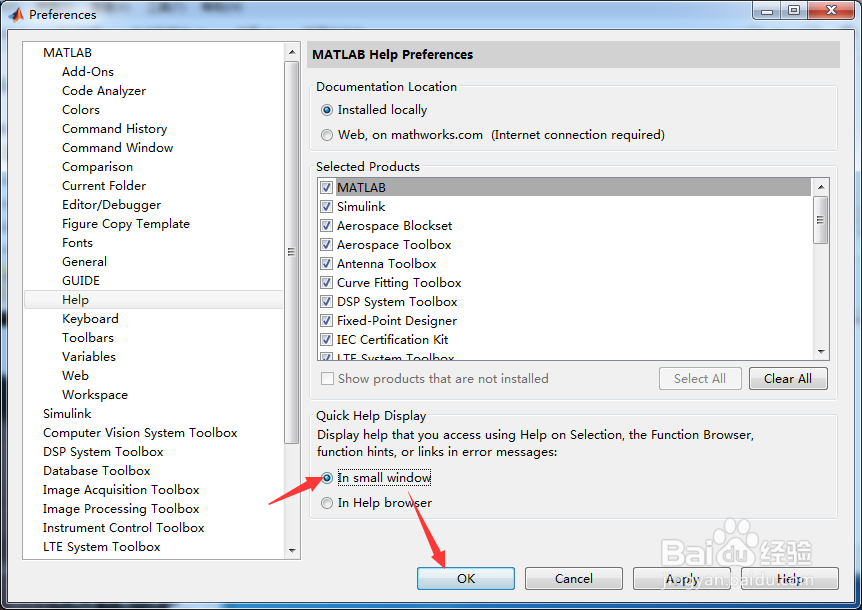Select Web, on mathworks.com documentation option
Screen dimensions: 862x610
tap(327, 135)
